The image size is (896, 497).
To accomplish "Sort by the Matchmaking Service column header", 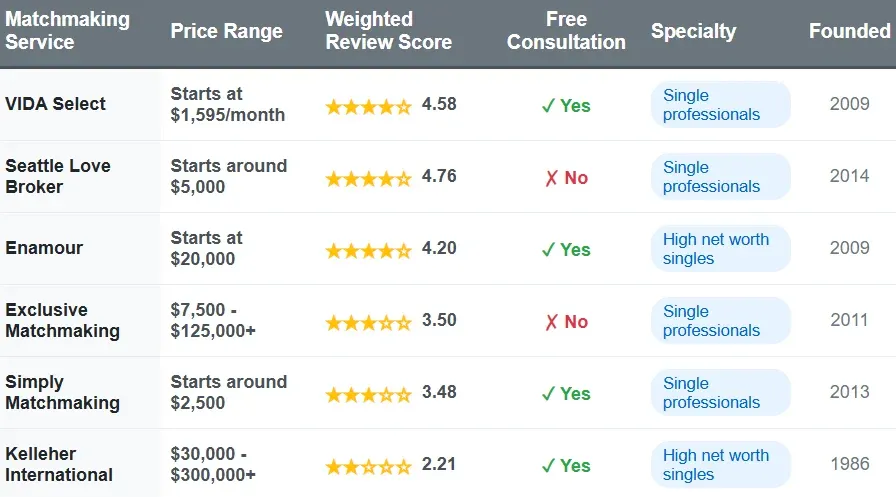I will click(x=68, y=31).
